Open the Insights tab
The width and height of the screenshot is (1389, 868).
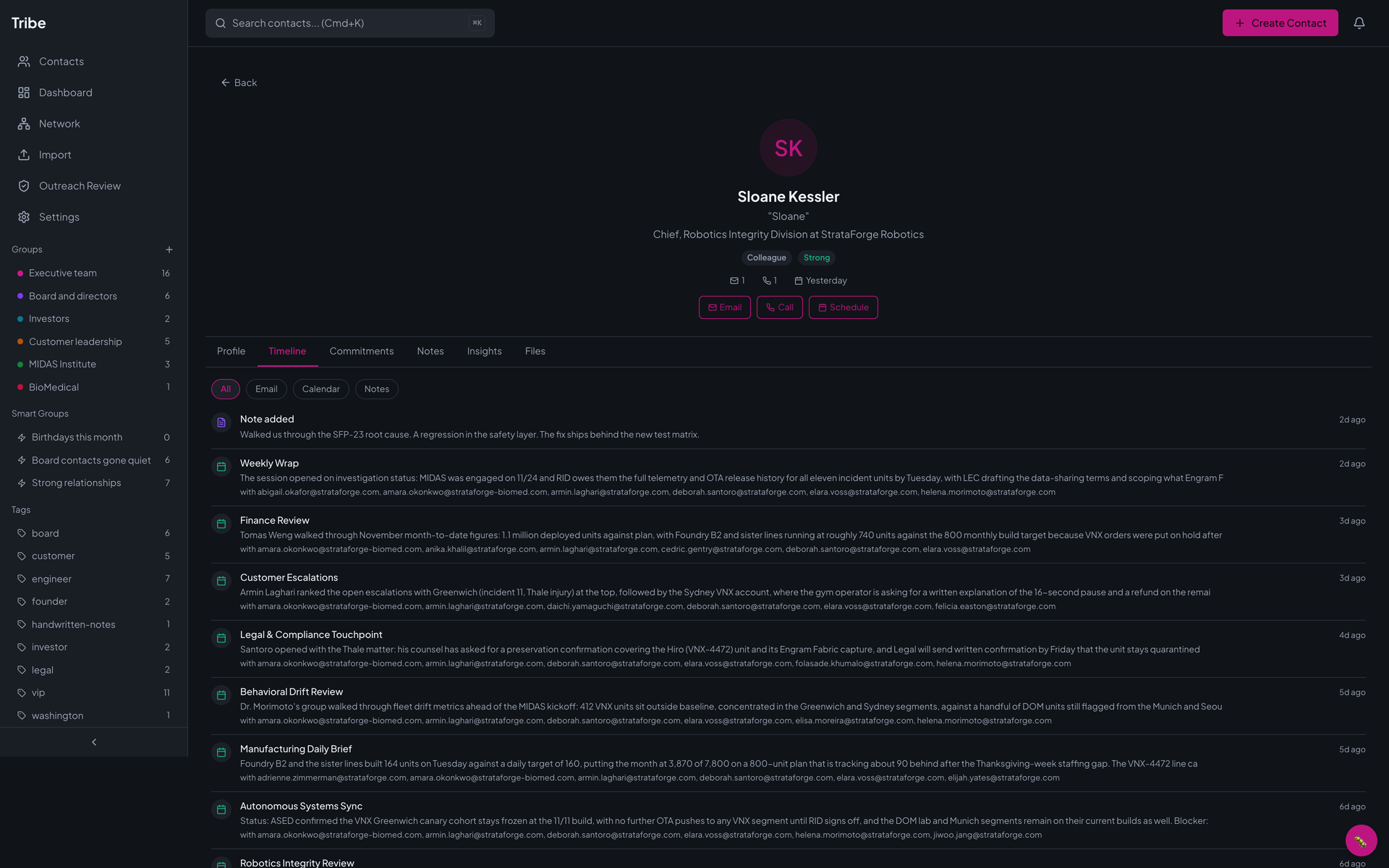pyautogui.click(x=485, y=352)
